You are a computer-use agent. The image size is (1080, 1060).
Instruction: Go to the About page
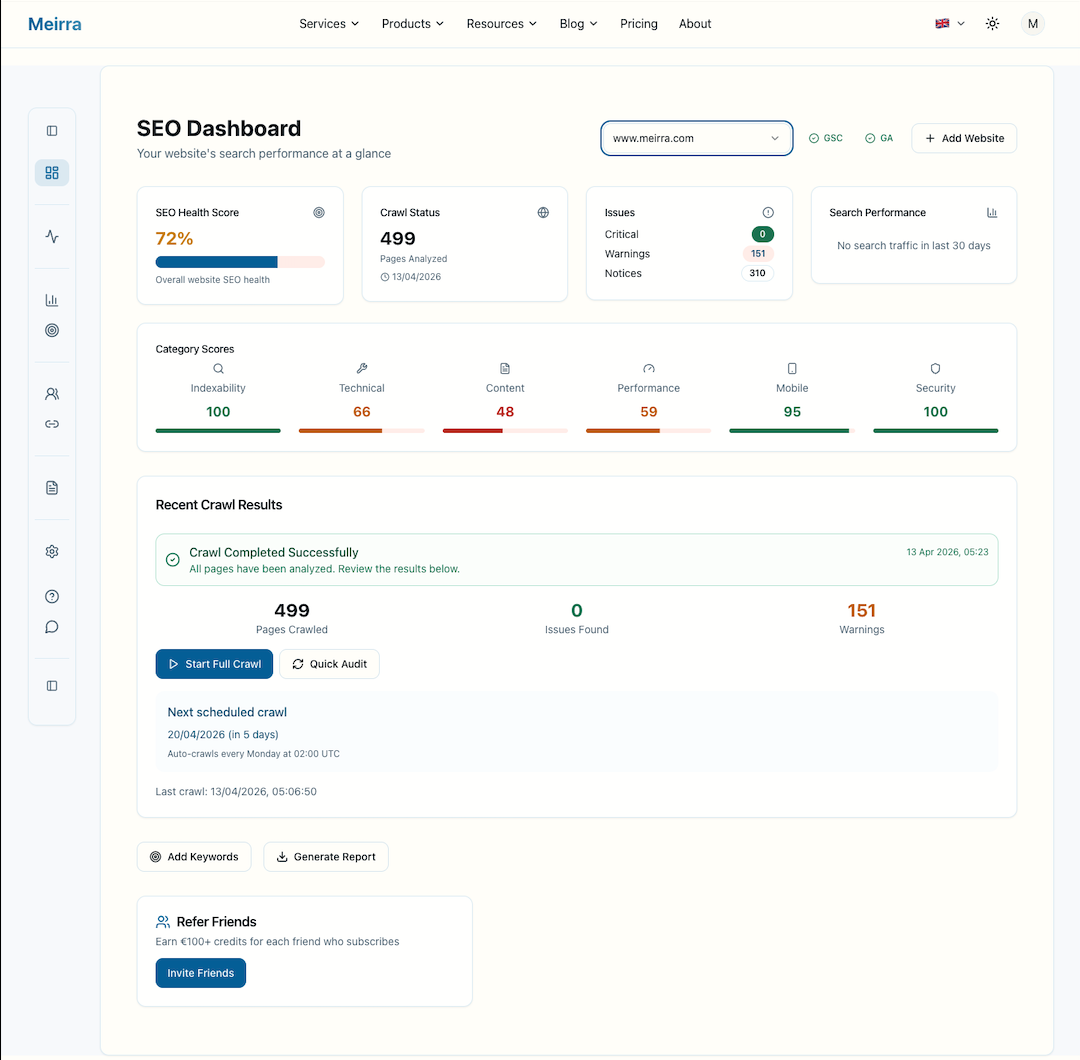[x=695, y=23]
